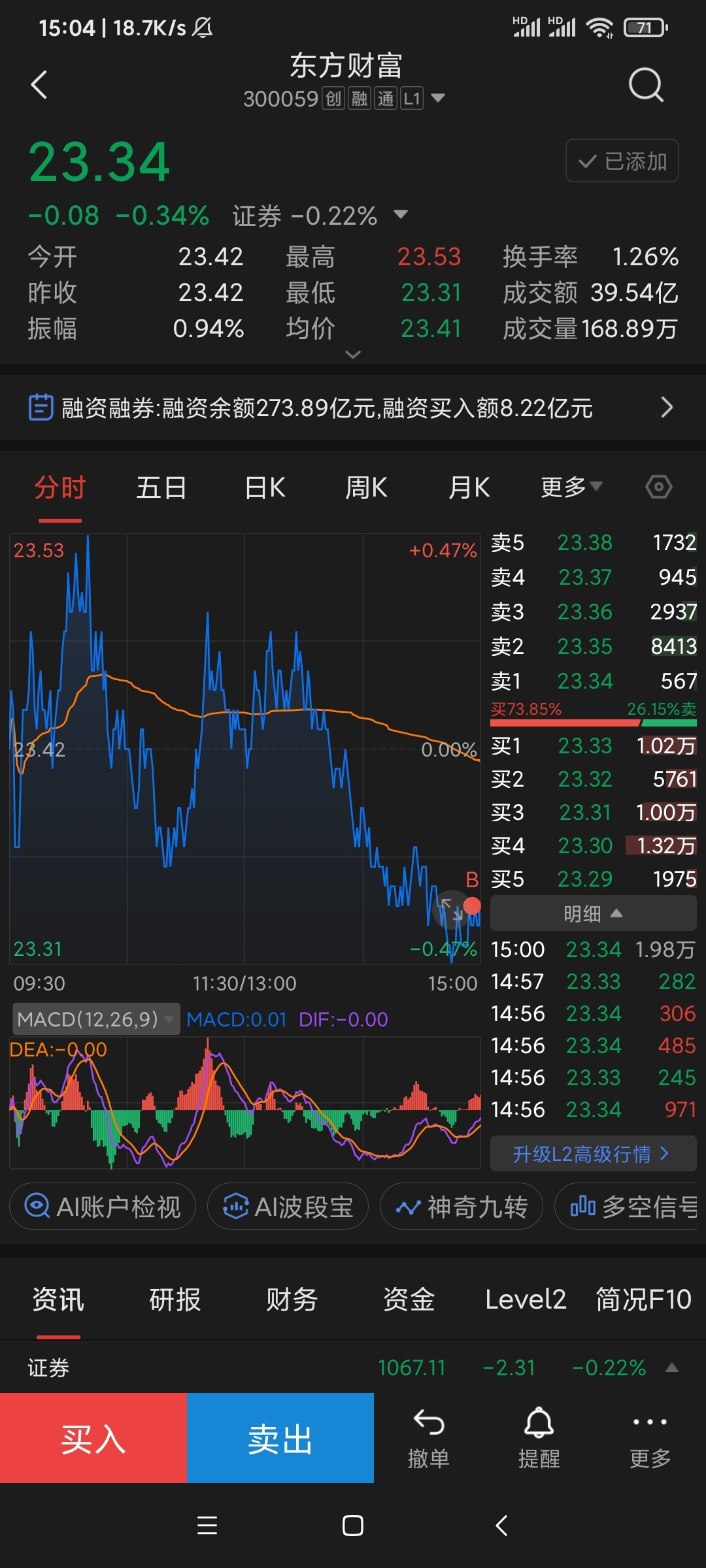Viewport: 706px width, 1568px height.
Task: Open the AI波段宝 tool
Action: [288, 1206]
